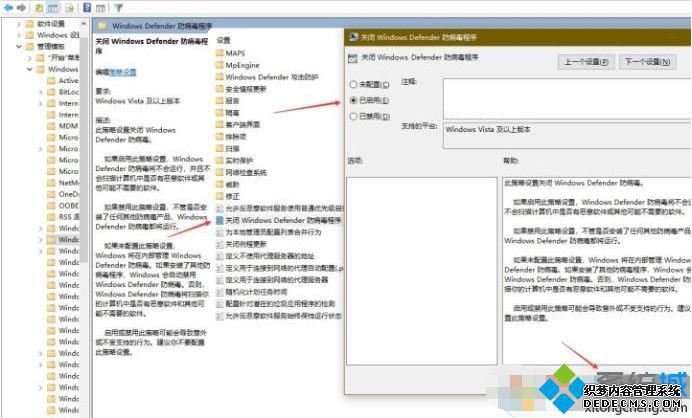692x418 pixels.
Task: Open the 修正 folder in the list
Action: click(x=227, y=196)
